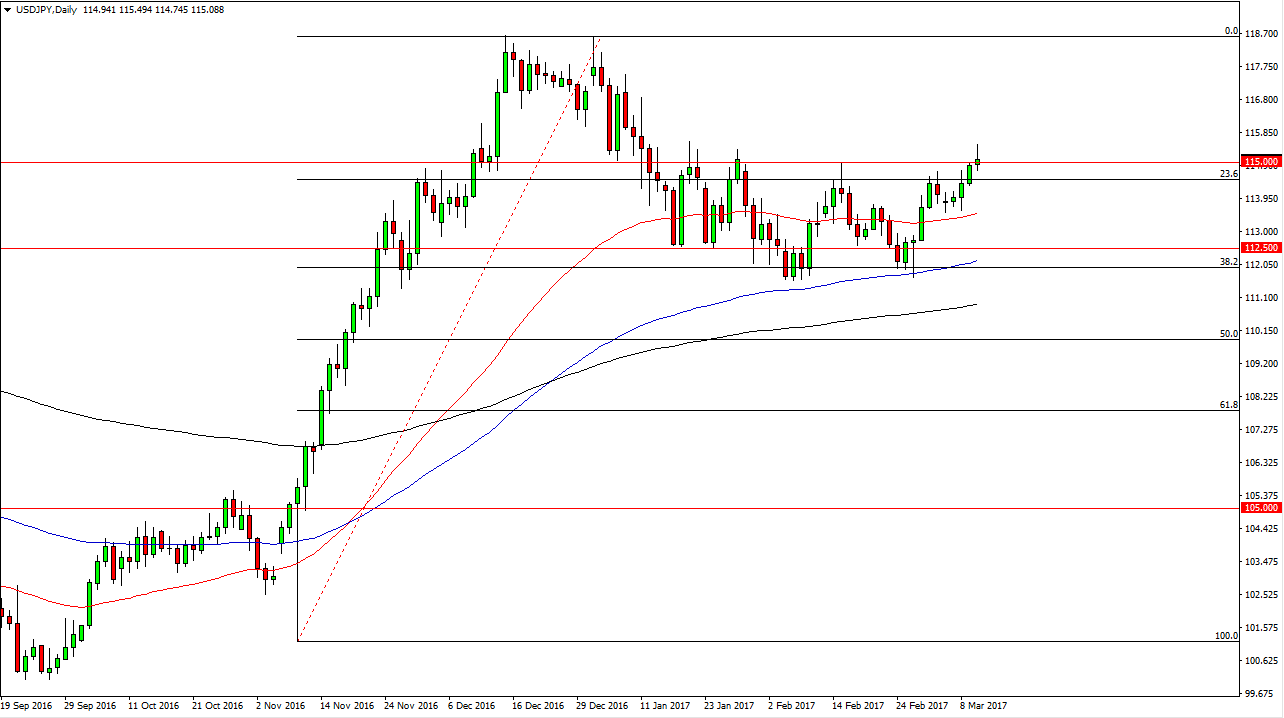1284x718 pixels.
Task: Click the Fibonacci 0.0 level label
Action: click(x=1232, y=31)
